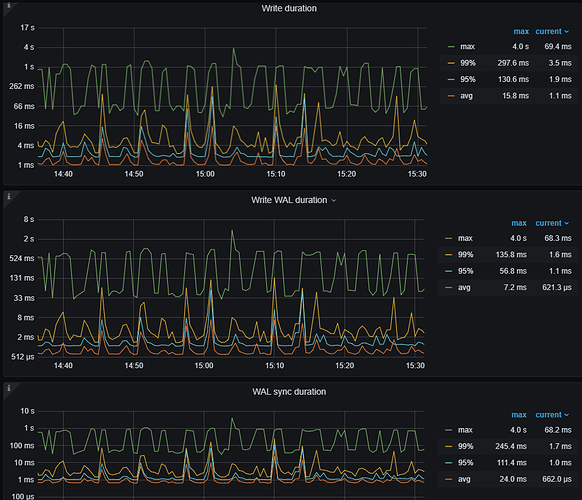Click the tallest green peak in Write WAL duration graph
Viewport: 582px width, 500px height.
tap(232, 230)
